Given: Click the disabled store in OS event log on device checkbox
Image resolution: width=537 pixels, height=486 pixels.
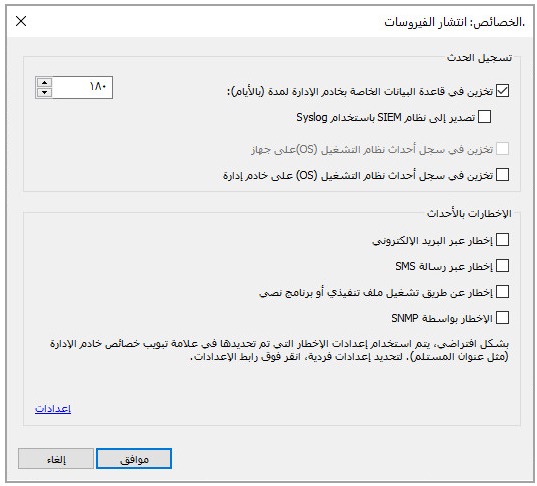Looking at the screenshot, I should [502, 149].
